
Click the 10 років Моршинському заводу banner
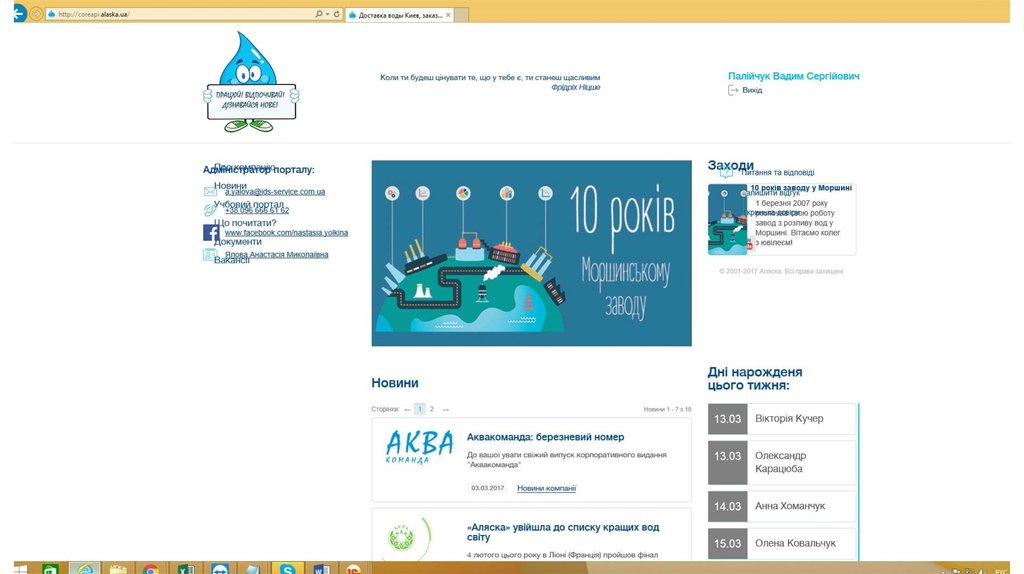tap(531, 253)
